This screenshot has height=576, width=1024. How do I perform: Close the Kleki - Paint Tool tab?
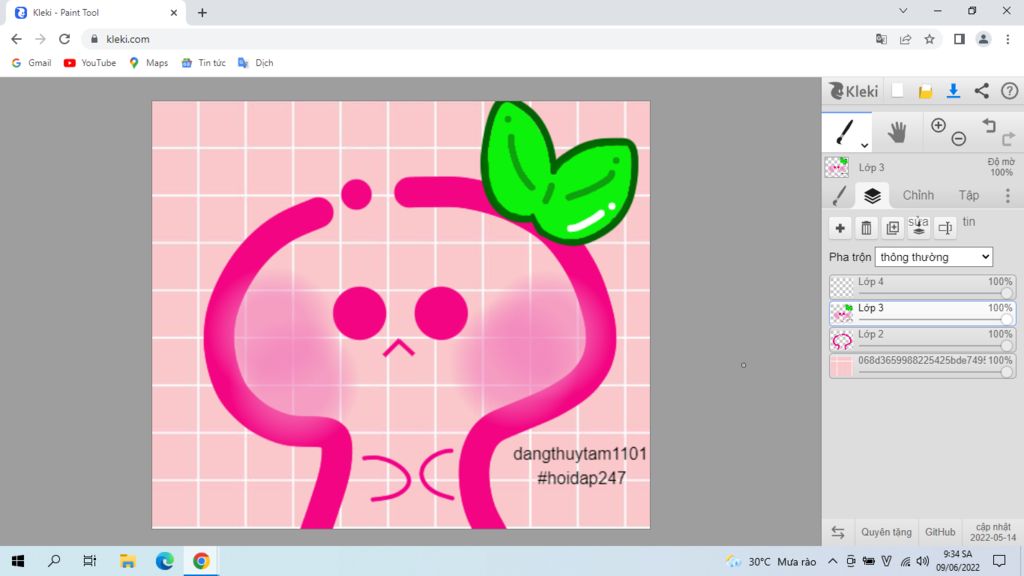[174, 12]
